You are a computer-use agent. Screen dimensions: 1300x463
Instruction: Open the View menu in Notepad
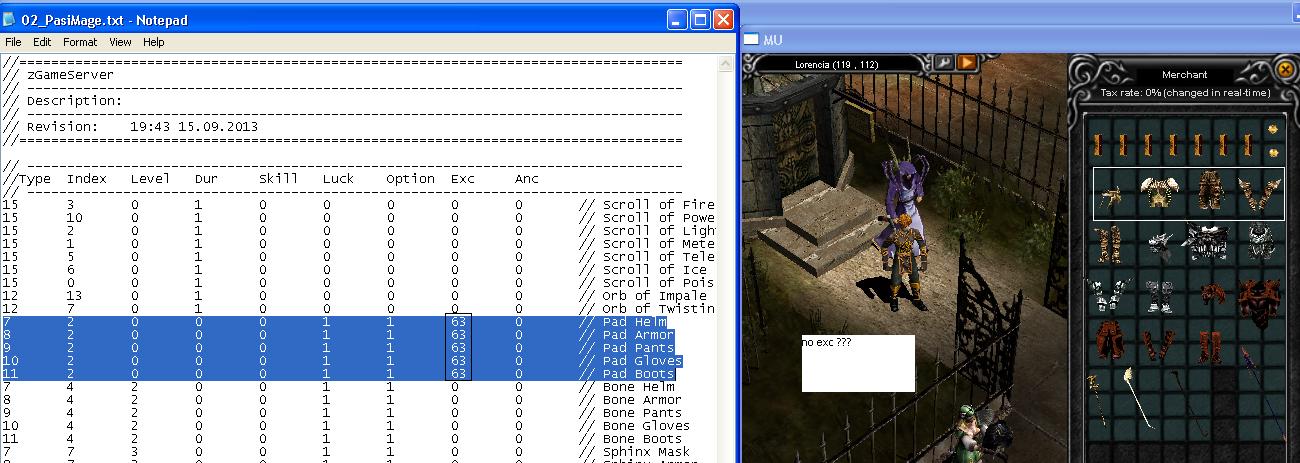click(x=120, y=42)
